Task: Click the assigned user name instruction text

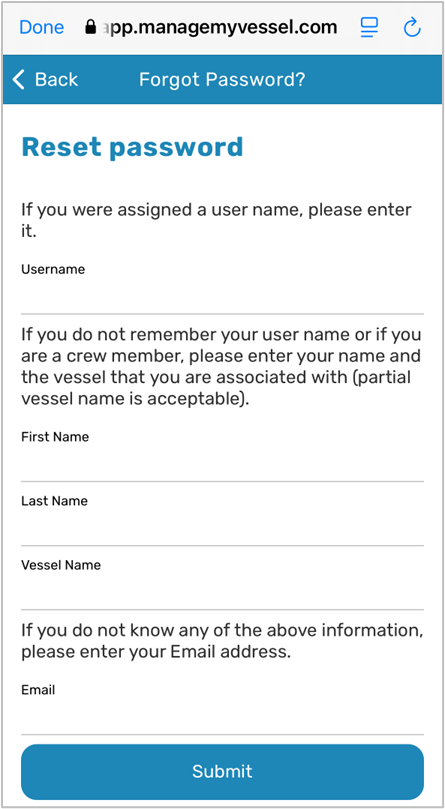Action: [x=216, y=220]
